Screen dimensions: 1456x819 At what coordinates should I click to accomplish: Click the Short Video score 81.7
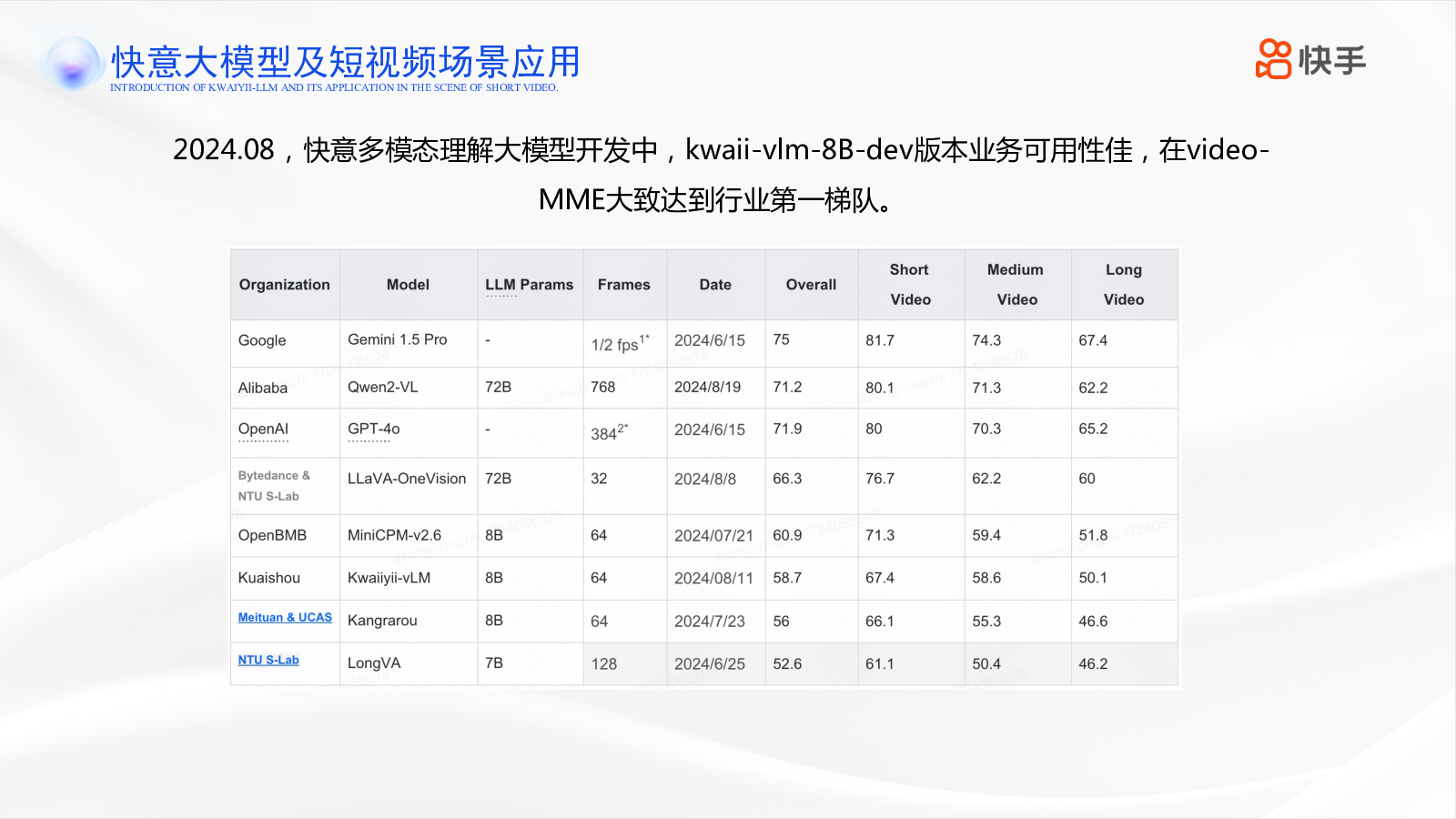(x=880, y=340)
